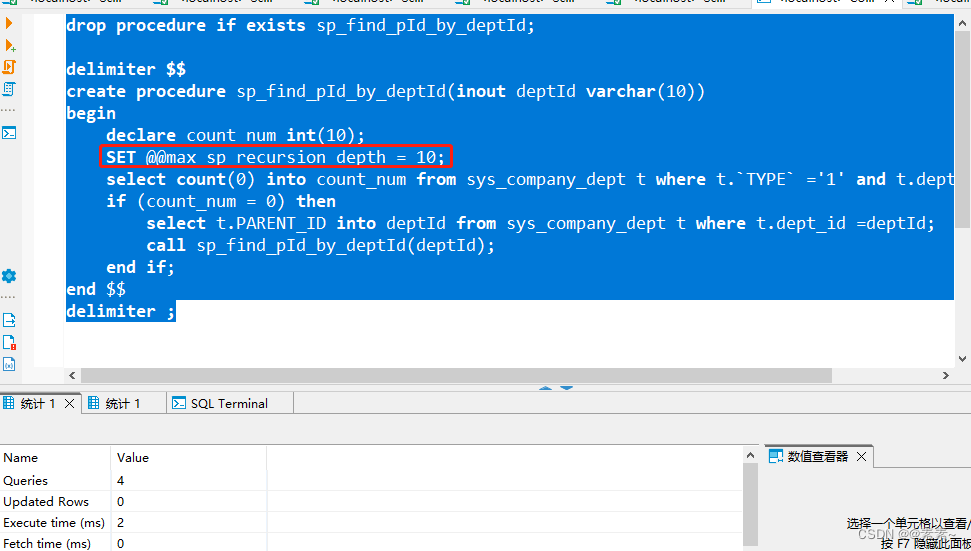Close the 数值查看器 value viewer panel

click(861, 457)
